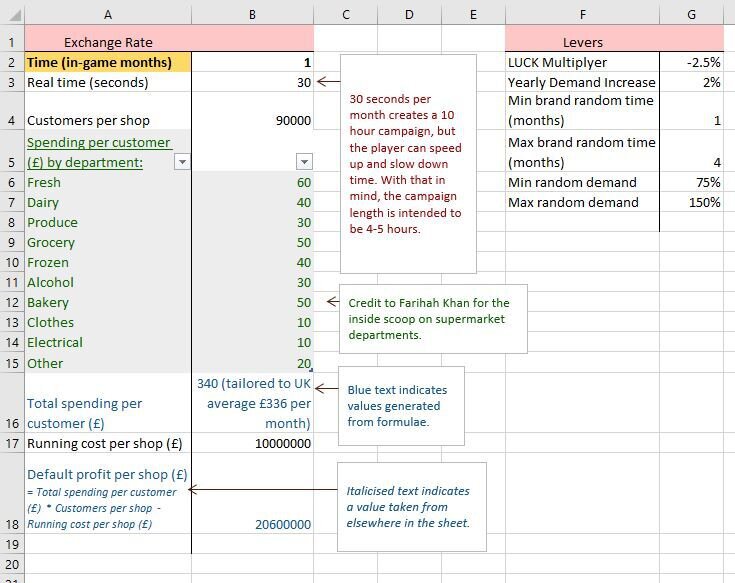Select 'Yearly Demand Increase' cell
The width and height of the screenshot is (735, 583).
tap(582, 82)
